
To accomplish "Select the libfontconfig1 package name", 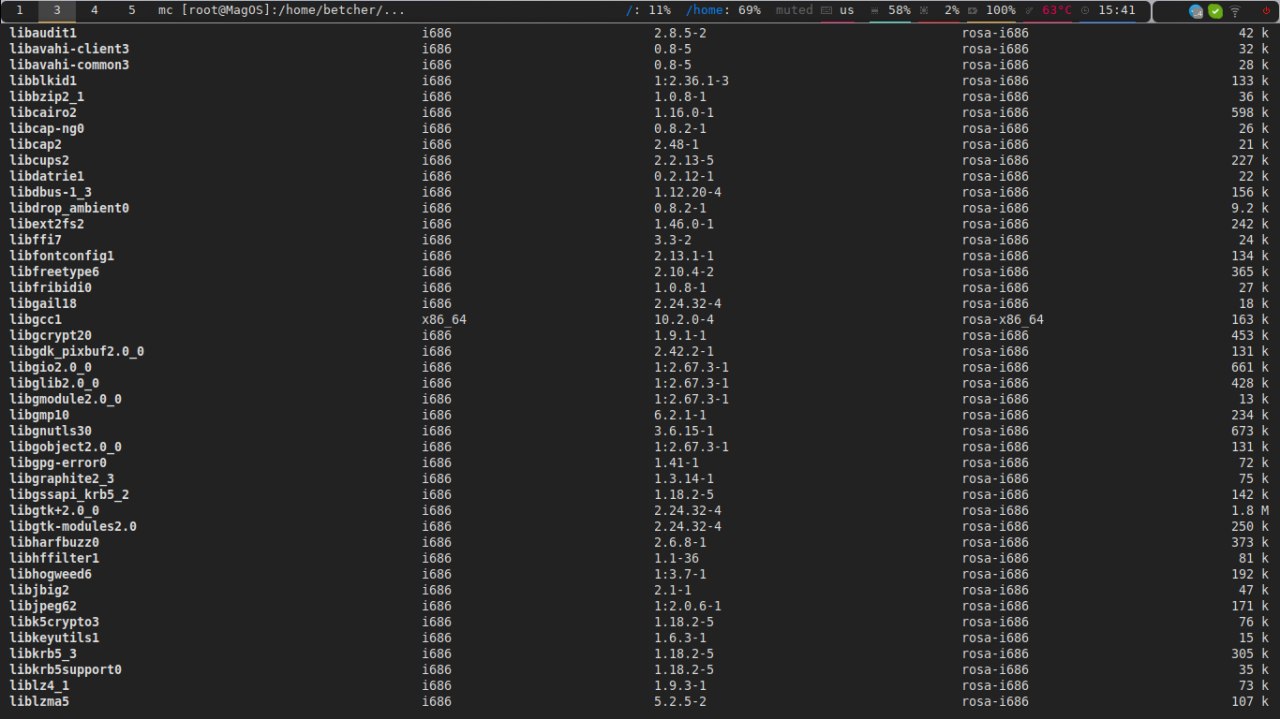I will click(62, 256).
